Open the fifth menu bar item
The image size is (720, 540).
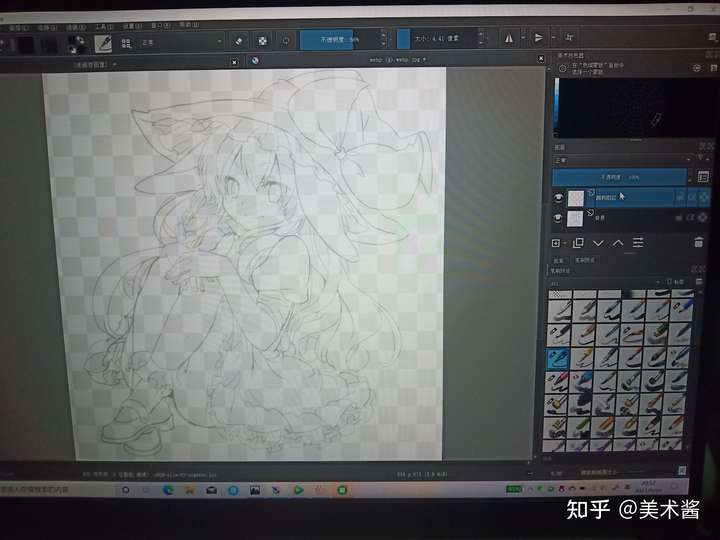click(x=131, y=26)
